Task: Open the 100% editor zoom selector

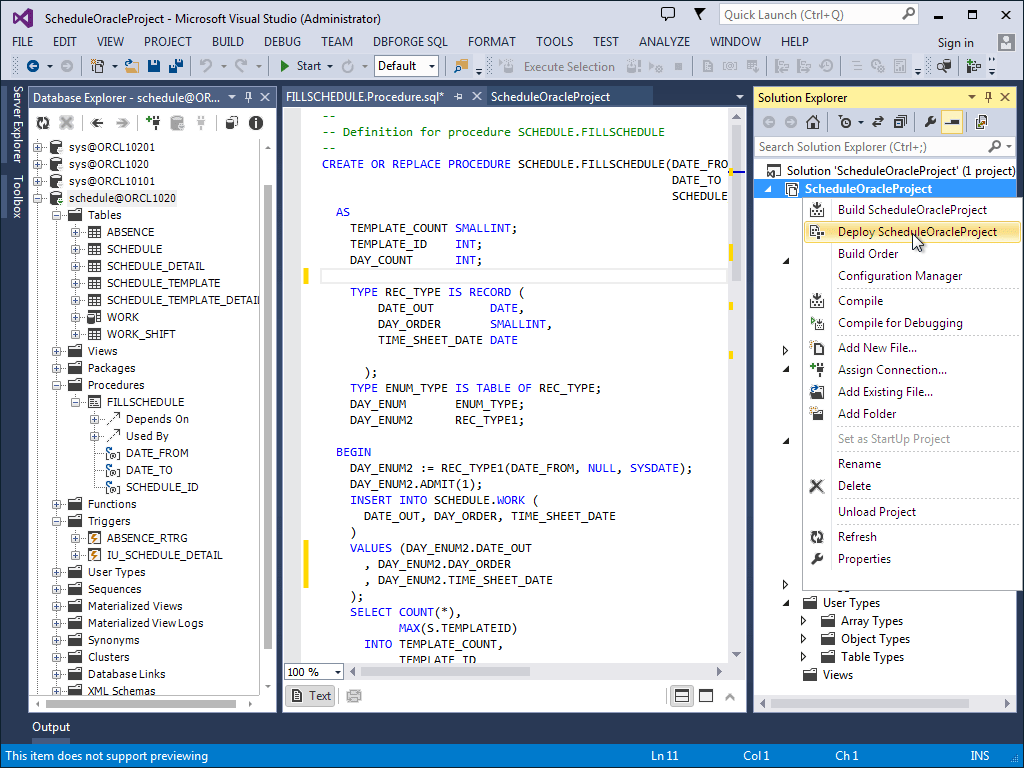Action: (313, 671)
